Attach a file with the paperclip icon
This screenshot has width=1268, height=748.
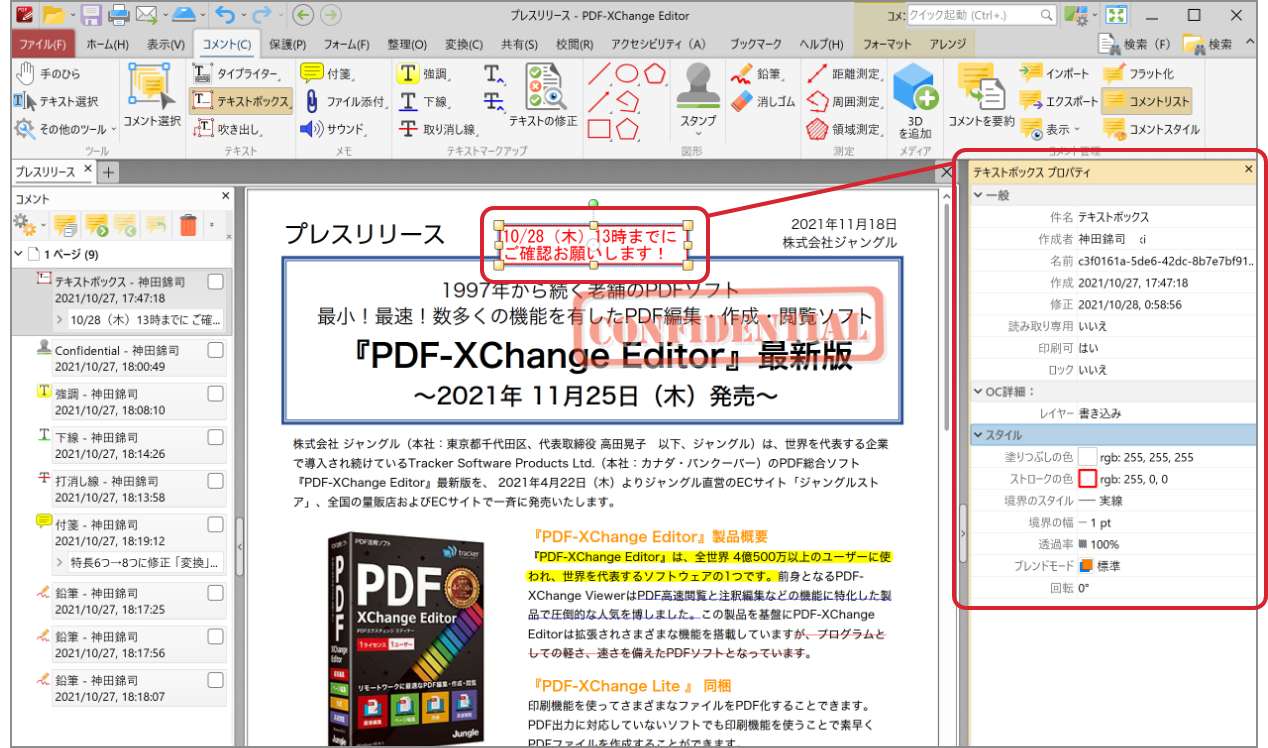pos(343,101)
